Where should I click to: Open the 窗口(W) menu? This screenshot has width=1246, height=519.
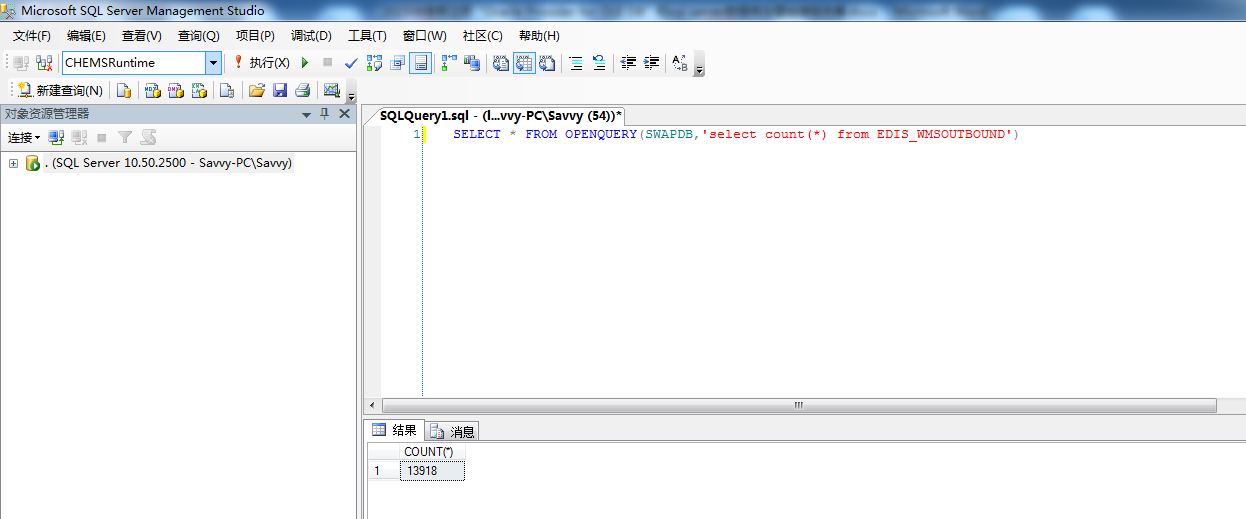point(425,36)
